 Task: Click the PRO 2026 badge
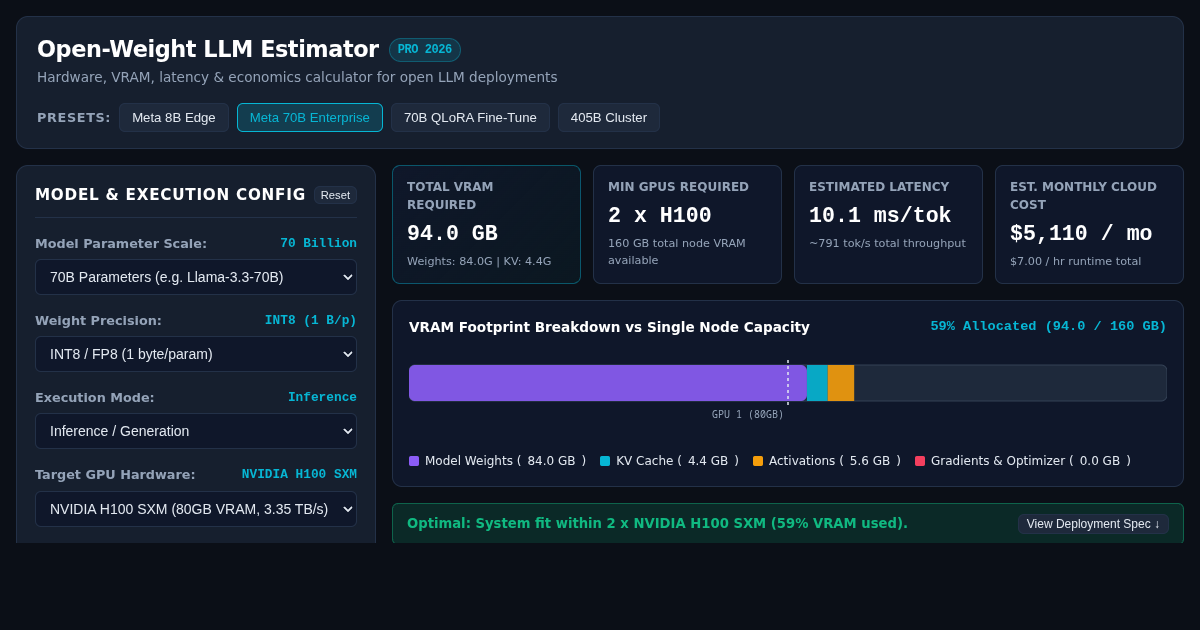pyautogui.click(x=425, y=50)
